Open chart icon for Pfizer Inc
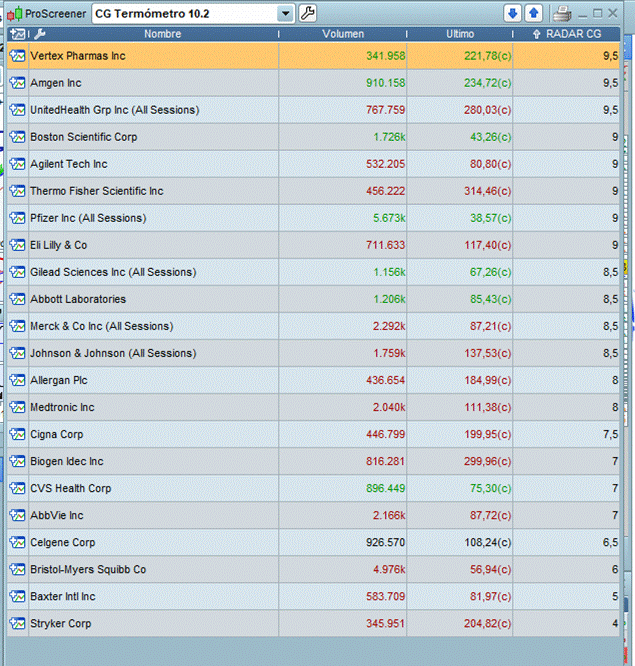The image size is (635, 666). pos(17,218)
